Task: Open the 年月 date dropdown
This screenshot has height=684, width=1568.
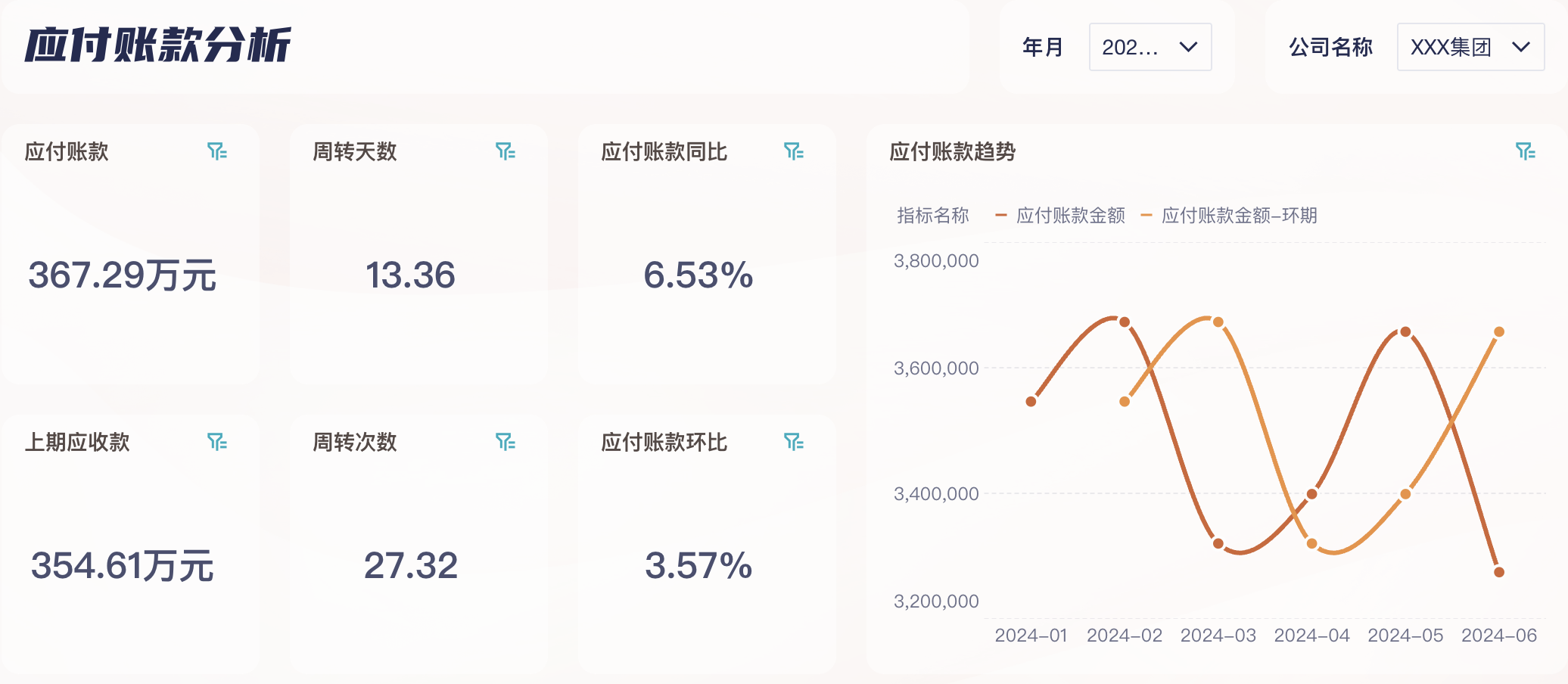Action: point(1150,47)
